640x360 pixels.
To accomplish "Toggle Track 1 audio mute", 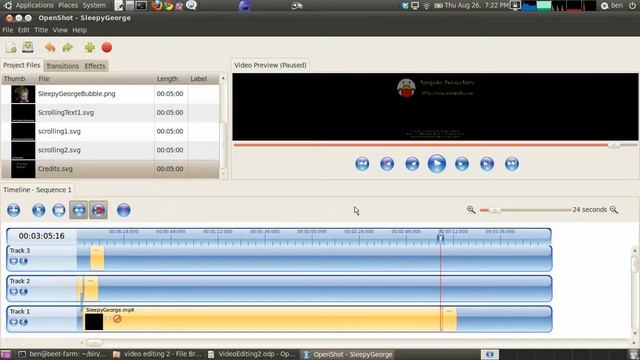I will [x=24, y=322].
